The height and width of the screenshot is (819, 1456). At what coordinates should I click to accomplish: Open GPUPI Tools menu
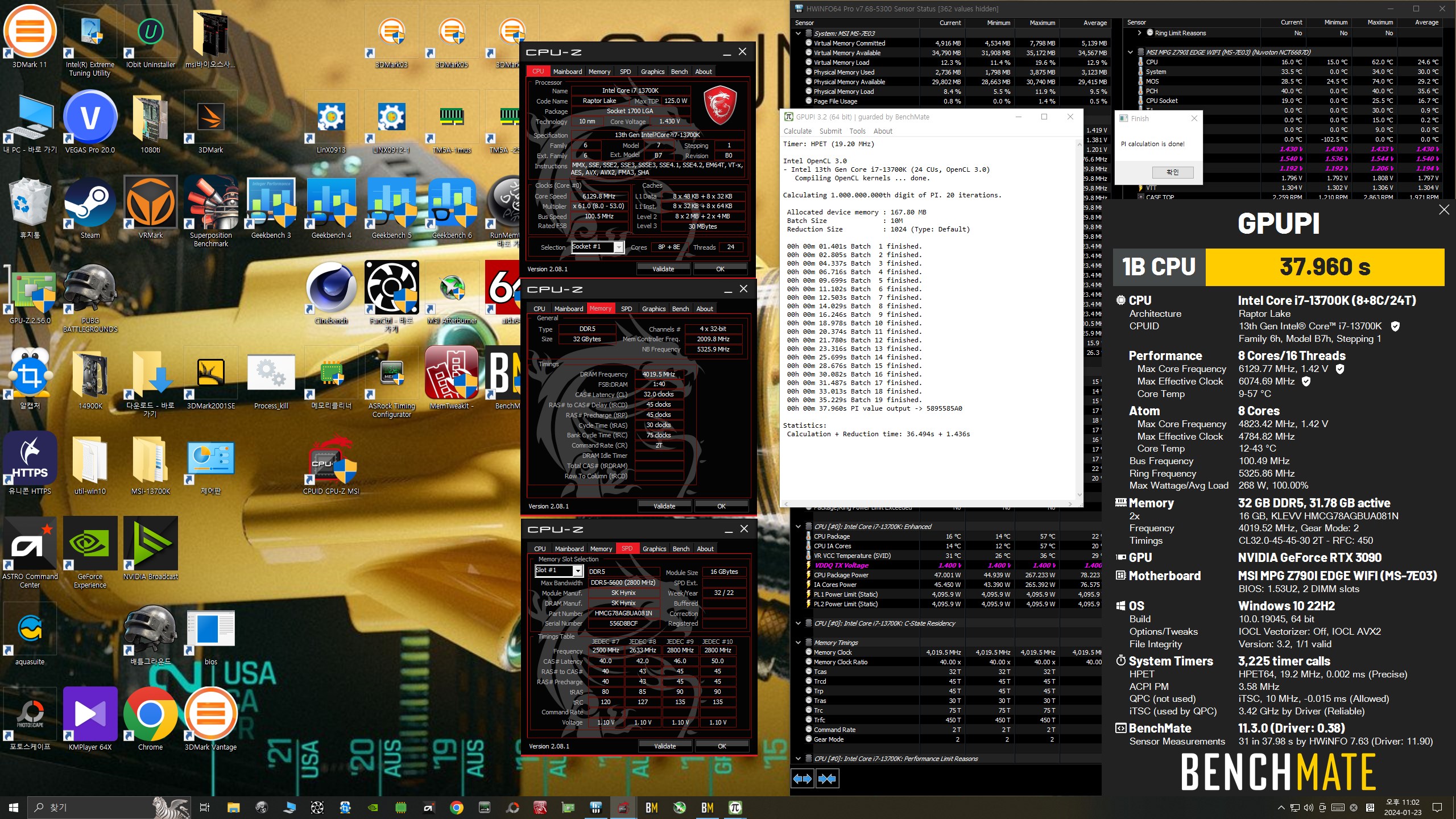[857, 131]
